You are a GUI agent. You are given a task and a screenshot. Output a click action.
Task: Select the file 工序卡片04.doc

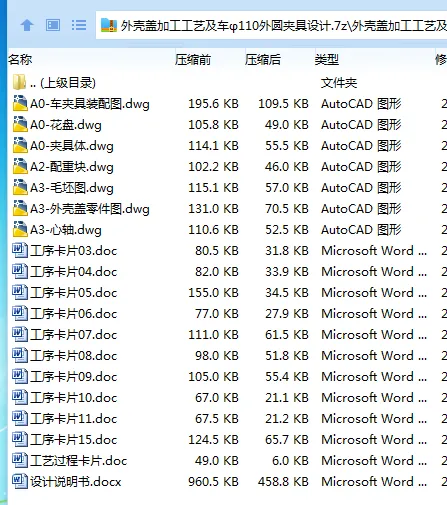coord(74,272)
